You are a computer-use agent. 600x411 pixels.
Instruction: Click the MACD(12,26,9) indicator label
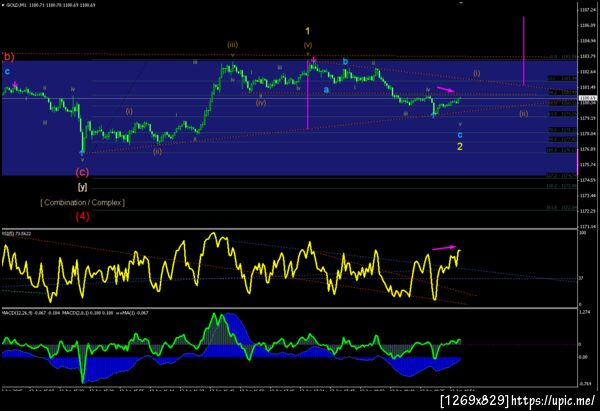75,313
